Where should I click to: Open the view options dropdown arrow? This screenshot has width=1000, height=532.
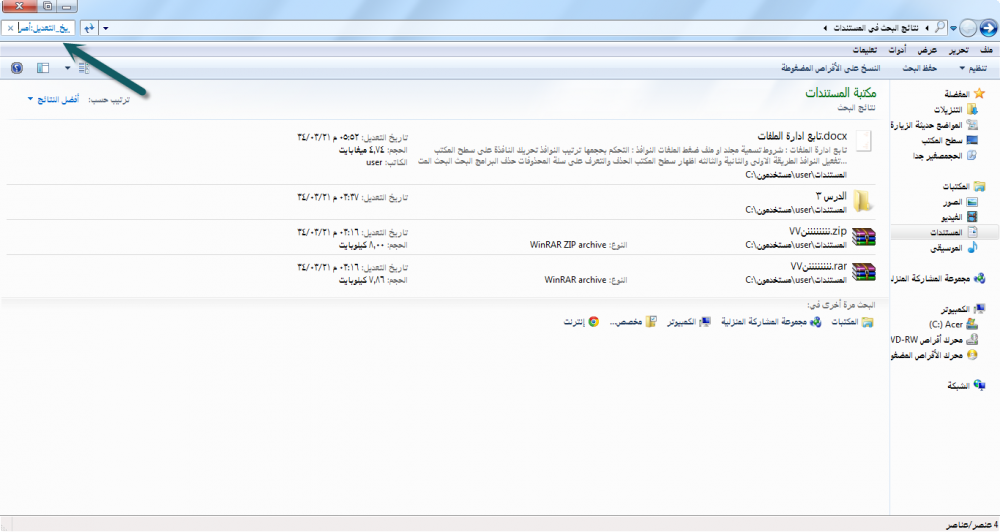pos(67,68)
